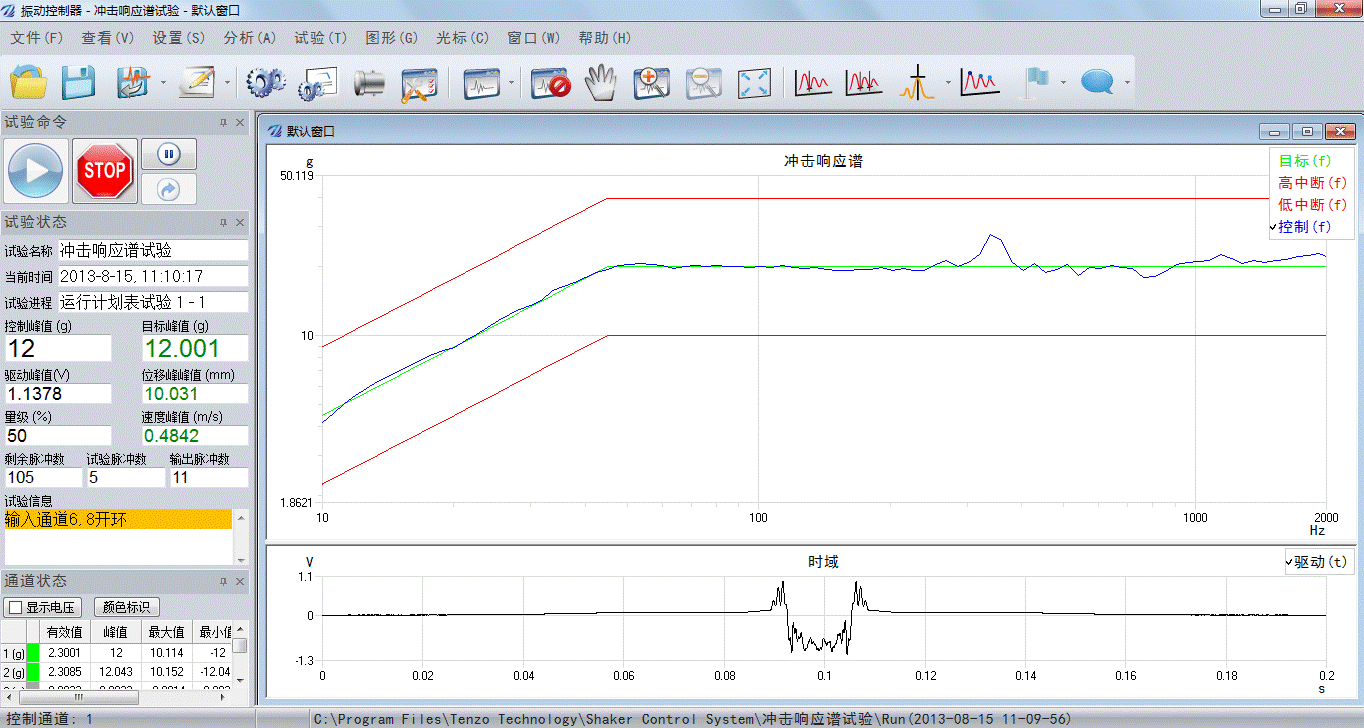Save with the floppy disk icon
The width and height of the screenshot is (1364, 728).
point(79,83)
